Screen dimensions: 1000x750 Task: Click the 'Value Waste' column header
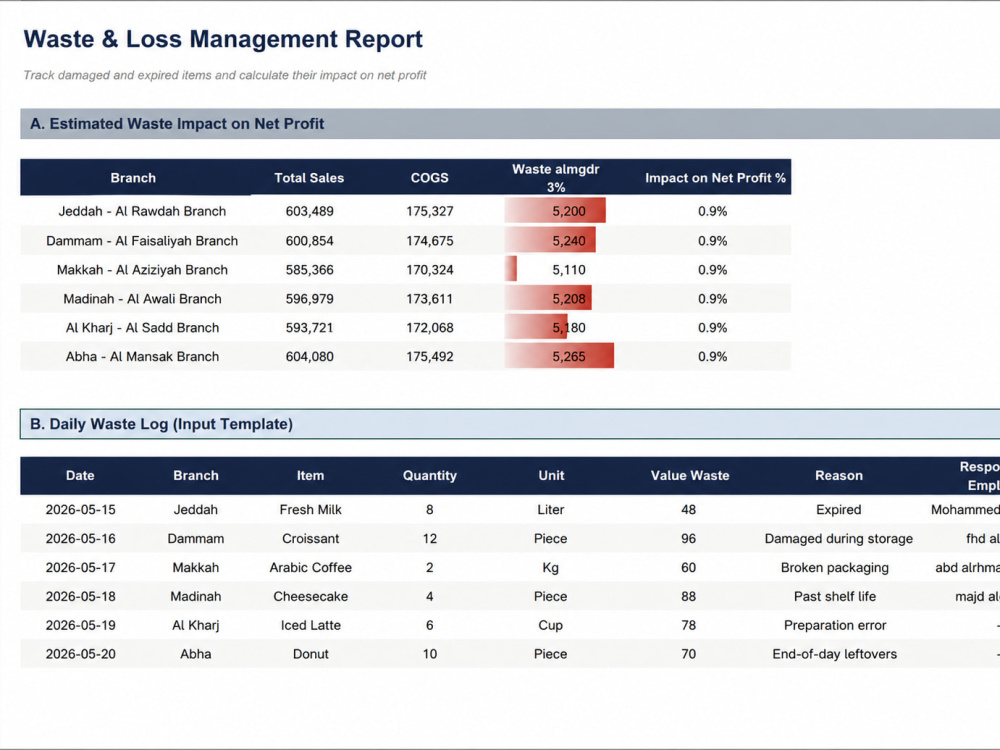tap(689, 476)
